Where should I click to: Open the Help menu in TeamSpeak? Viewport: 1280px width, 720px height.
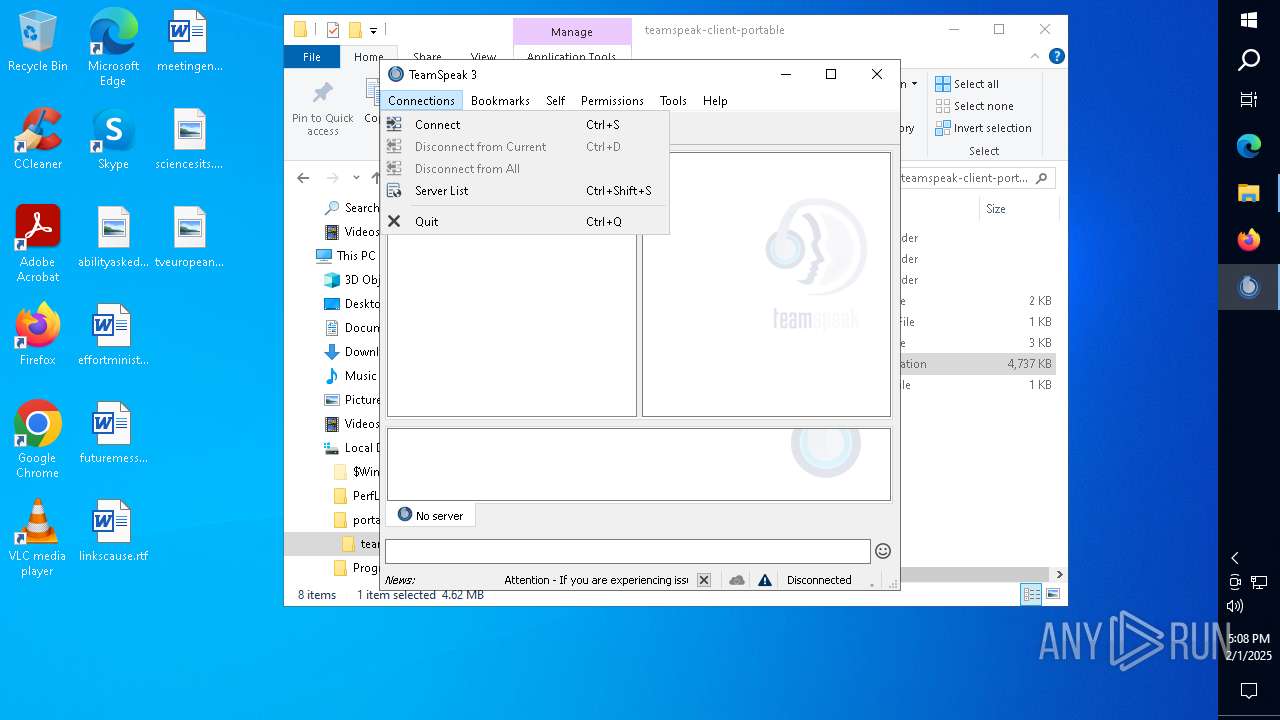tap(715, 101)
